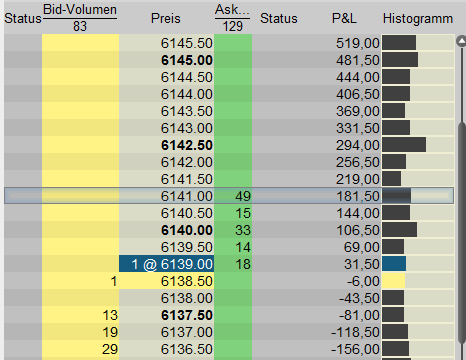
Task: Click P&L value -156,00
Action: pos(355,349)
